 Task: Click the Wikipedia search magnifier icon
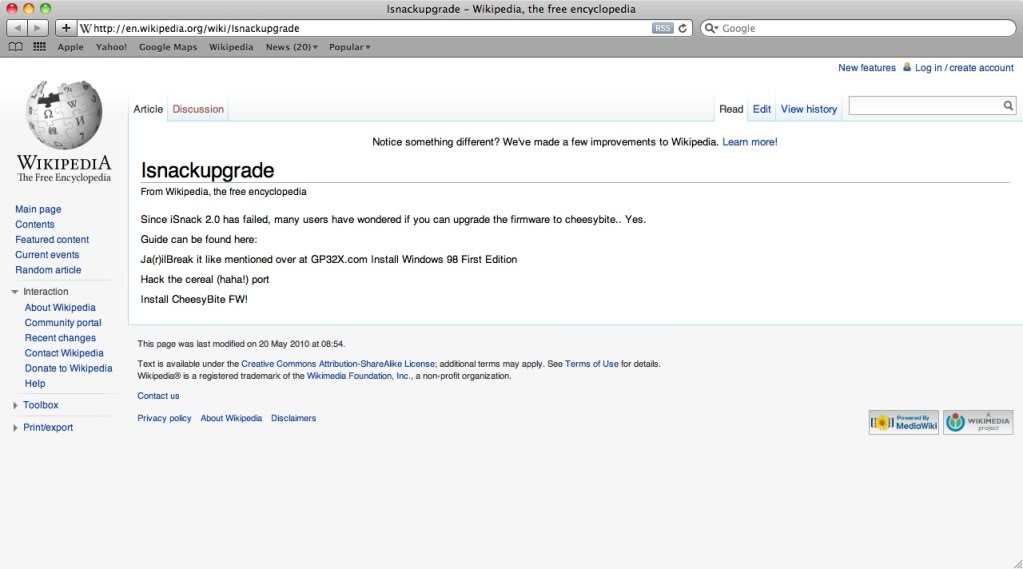tap(1008, 105)
